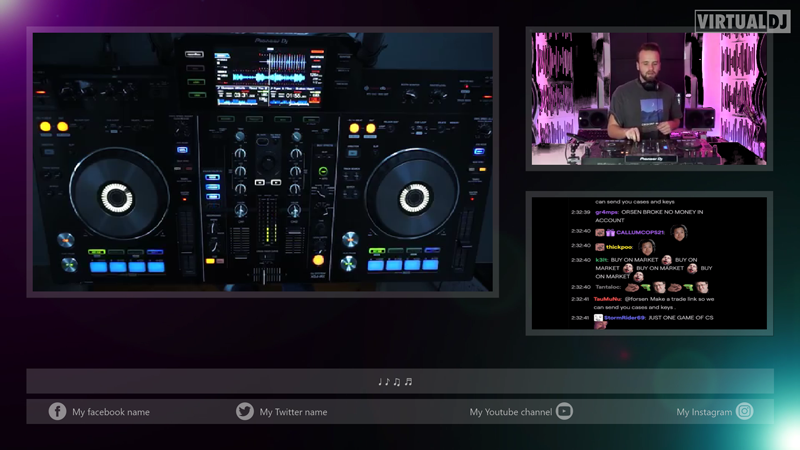The width and height of the screenshot is (800, 450).
Task: Click the Instagram camera icon
Action: pos(745,411)
